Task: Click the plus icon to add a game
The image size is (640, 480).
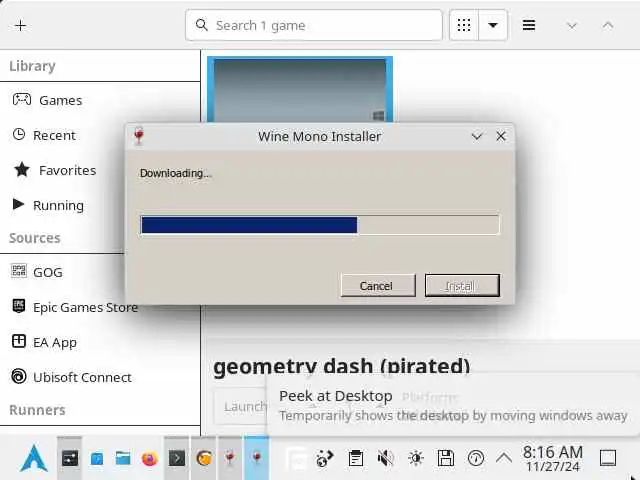Action: click(x=20, y=26)
